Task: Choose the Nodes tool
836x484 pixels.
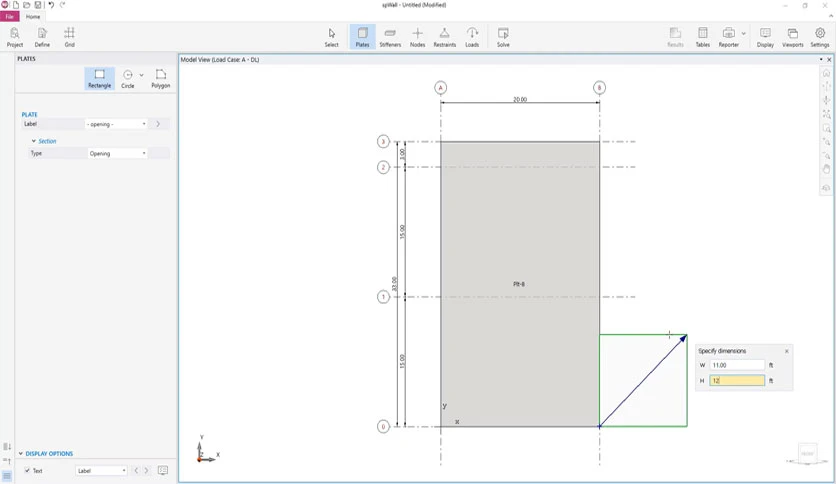Action: pos(417,37)
